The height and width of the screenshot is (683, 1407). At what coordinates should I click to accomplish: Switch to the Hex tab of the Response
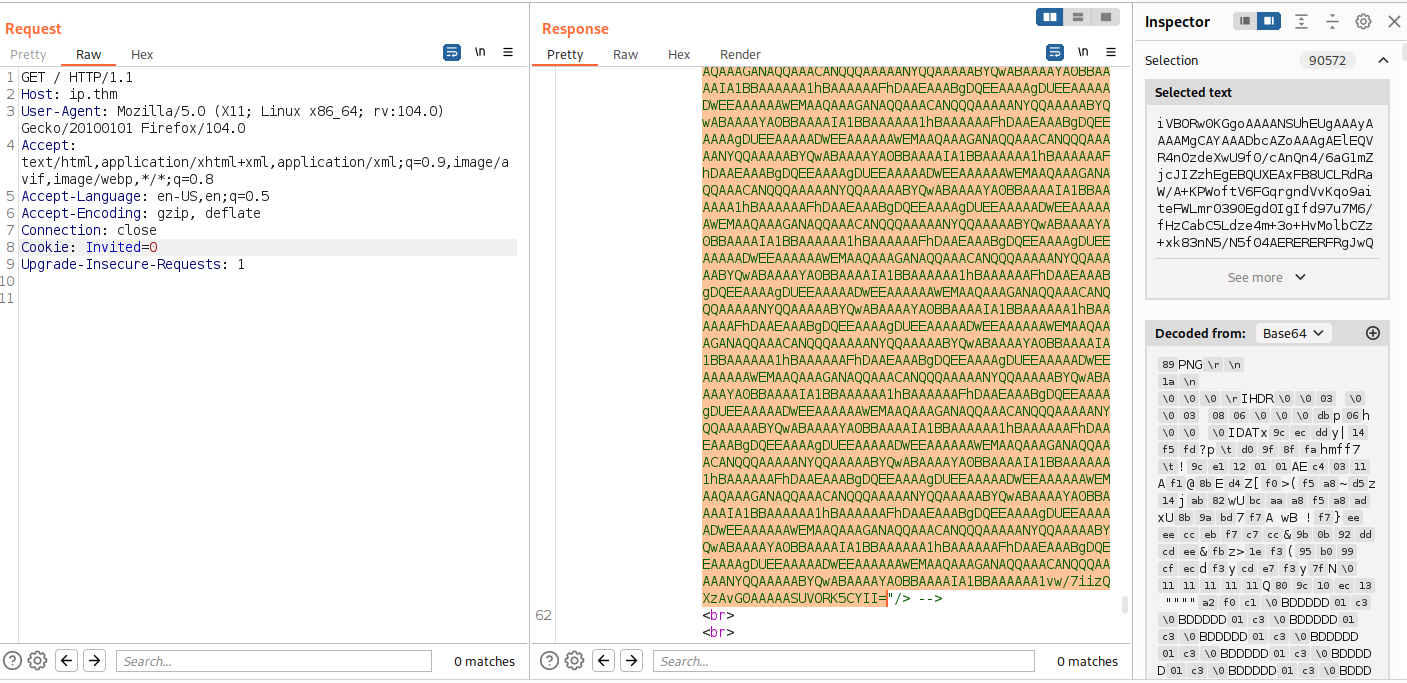click(x=679, y=54)
